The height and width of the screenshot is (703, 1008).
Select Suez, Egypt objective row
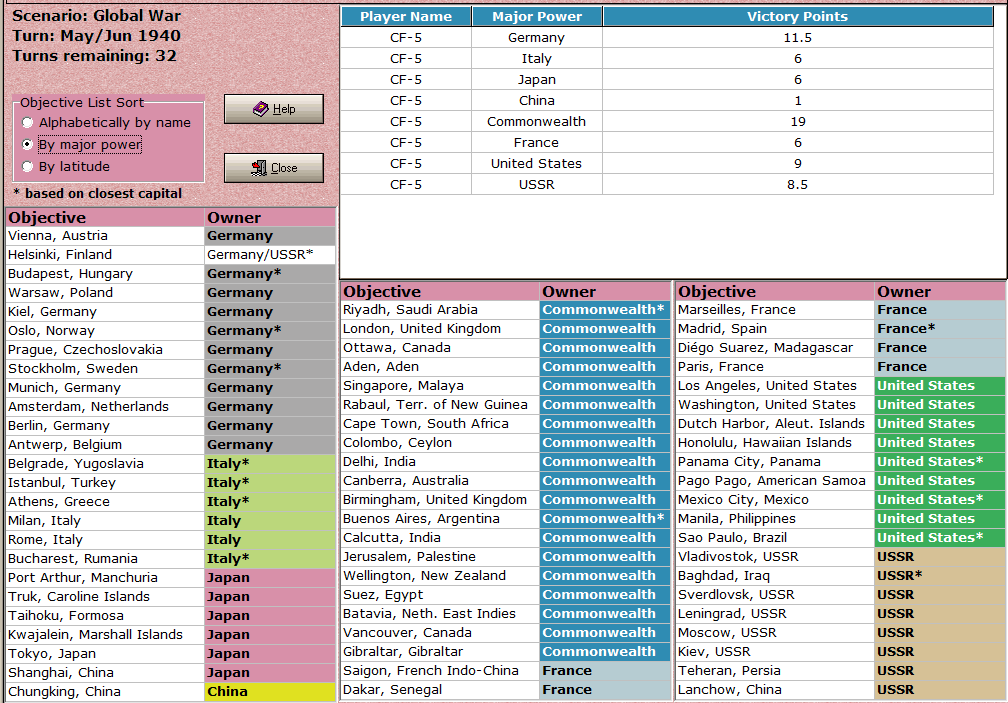click(505, 595)
